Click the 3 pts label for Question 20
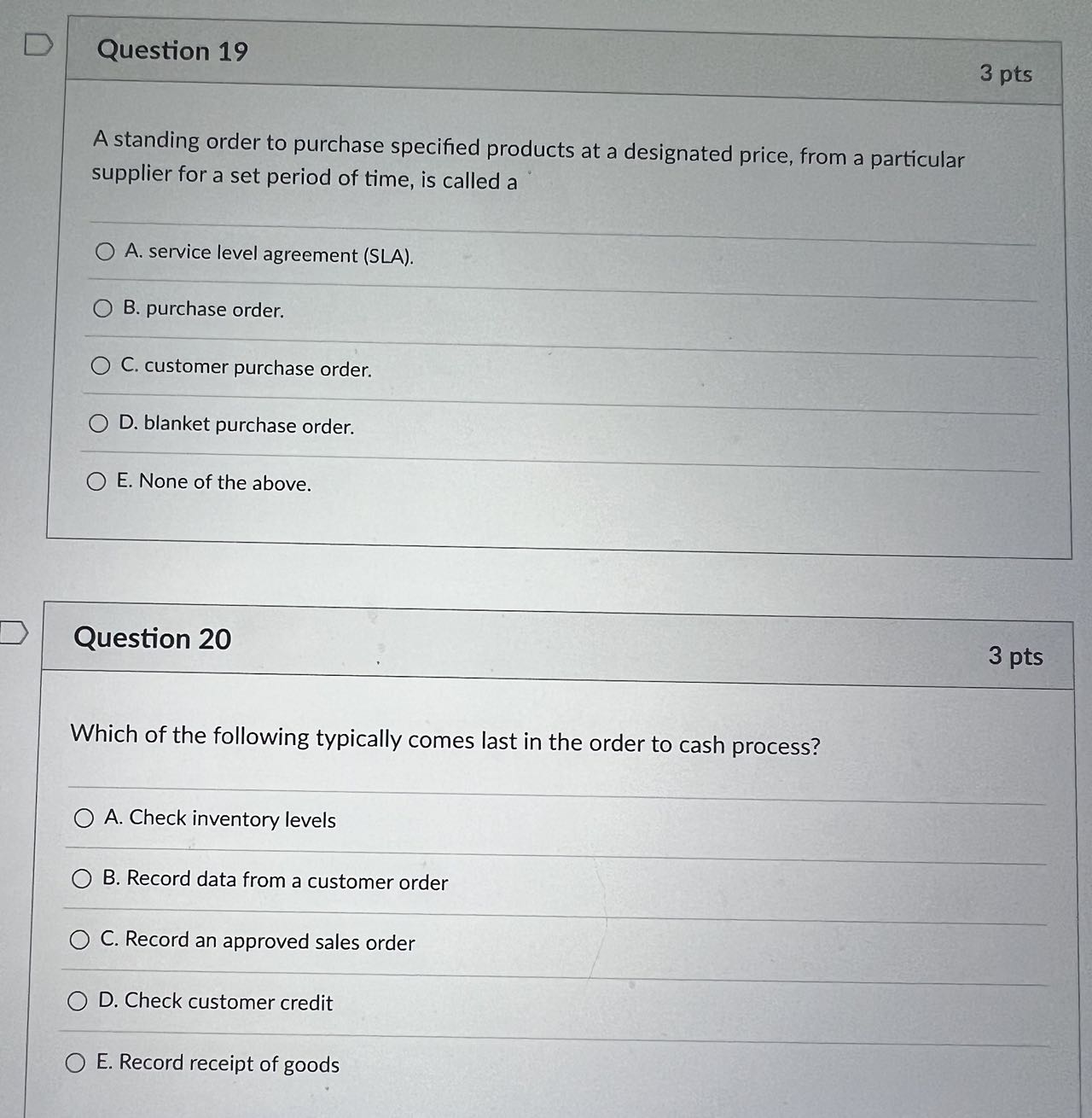Image resolution: width=1092 pixels, height=1118 pixels. pyautogui.click(x=1016, y=657)
